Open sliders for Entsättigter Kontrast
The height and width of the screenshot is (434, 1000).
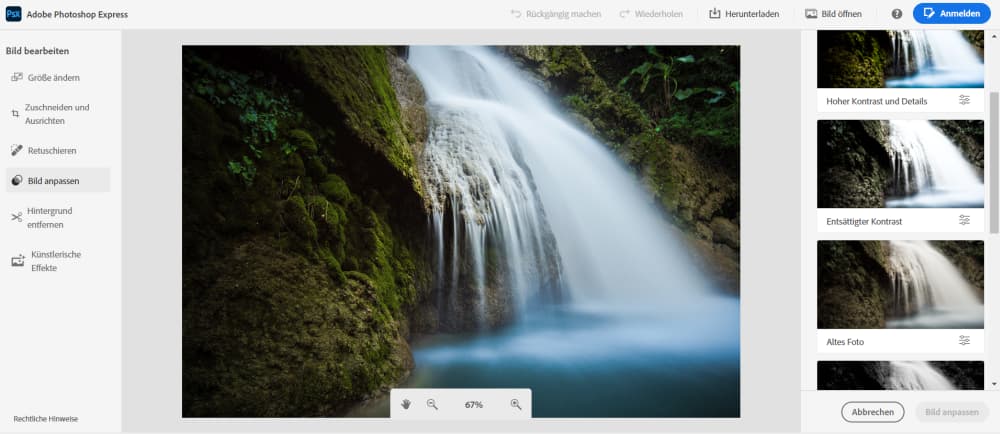(x=964, y=220)
